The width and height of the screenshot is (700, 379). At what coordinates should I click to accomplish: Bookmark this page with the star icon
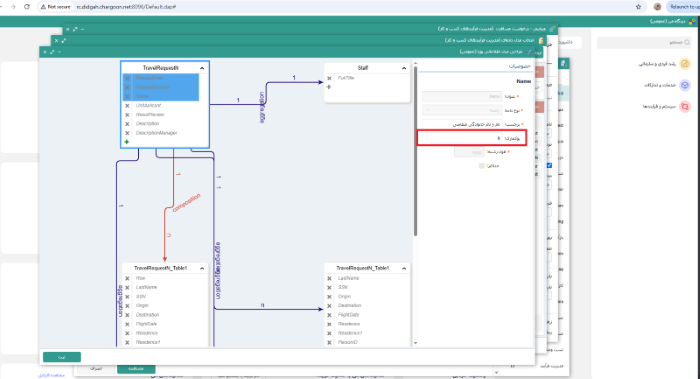[638, 7]
